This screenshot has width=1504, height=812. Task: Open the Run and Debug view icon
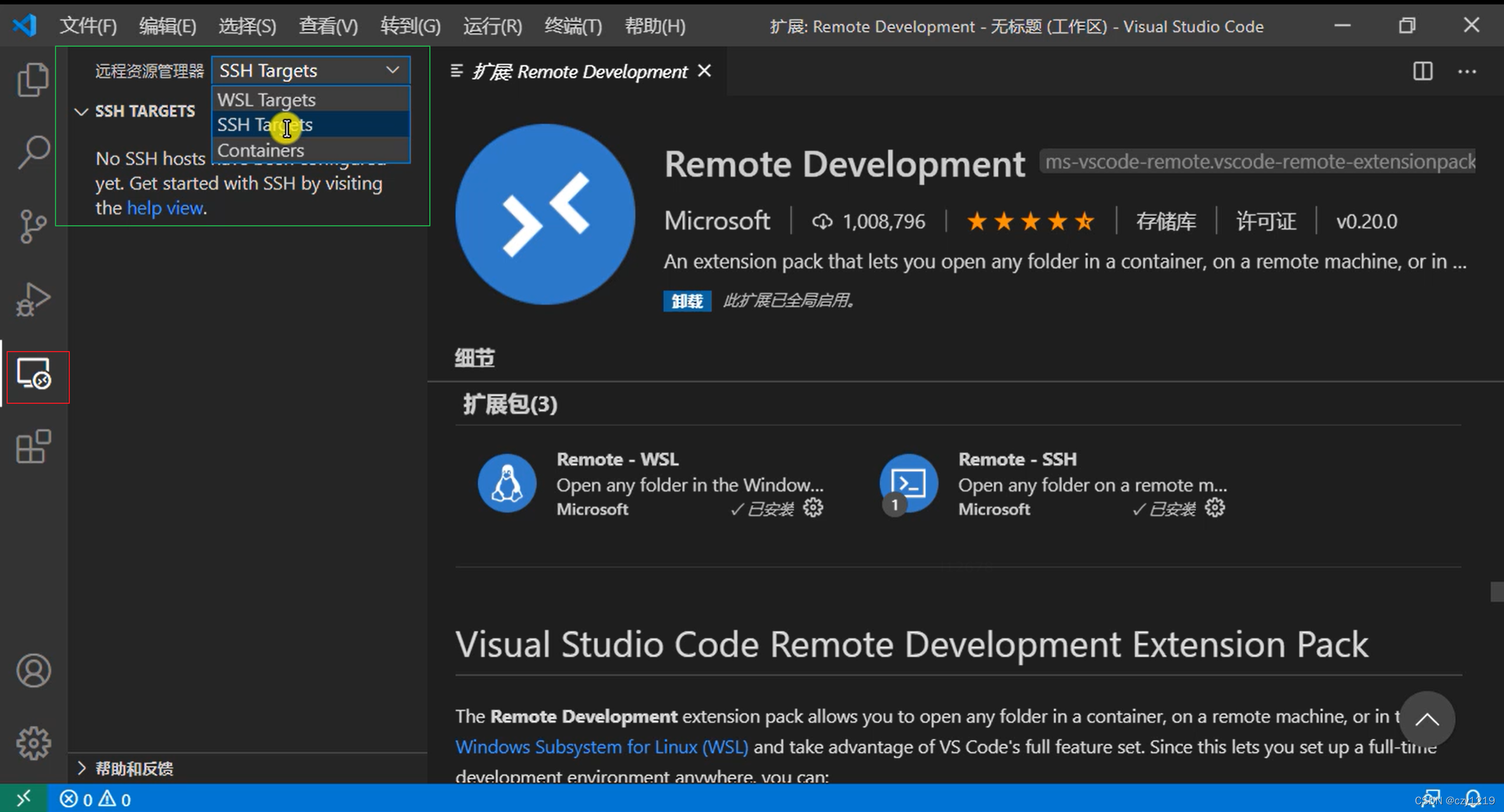click(x=34, y=300)
